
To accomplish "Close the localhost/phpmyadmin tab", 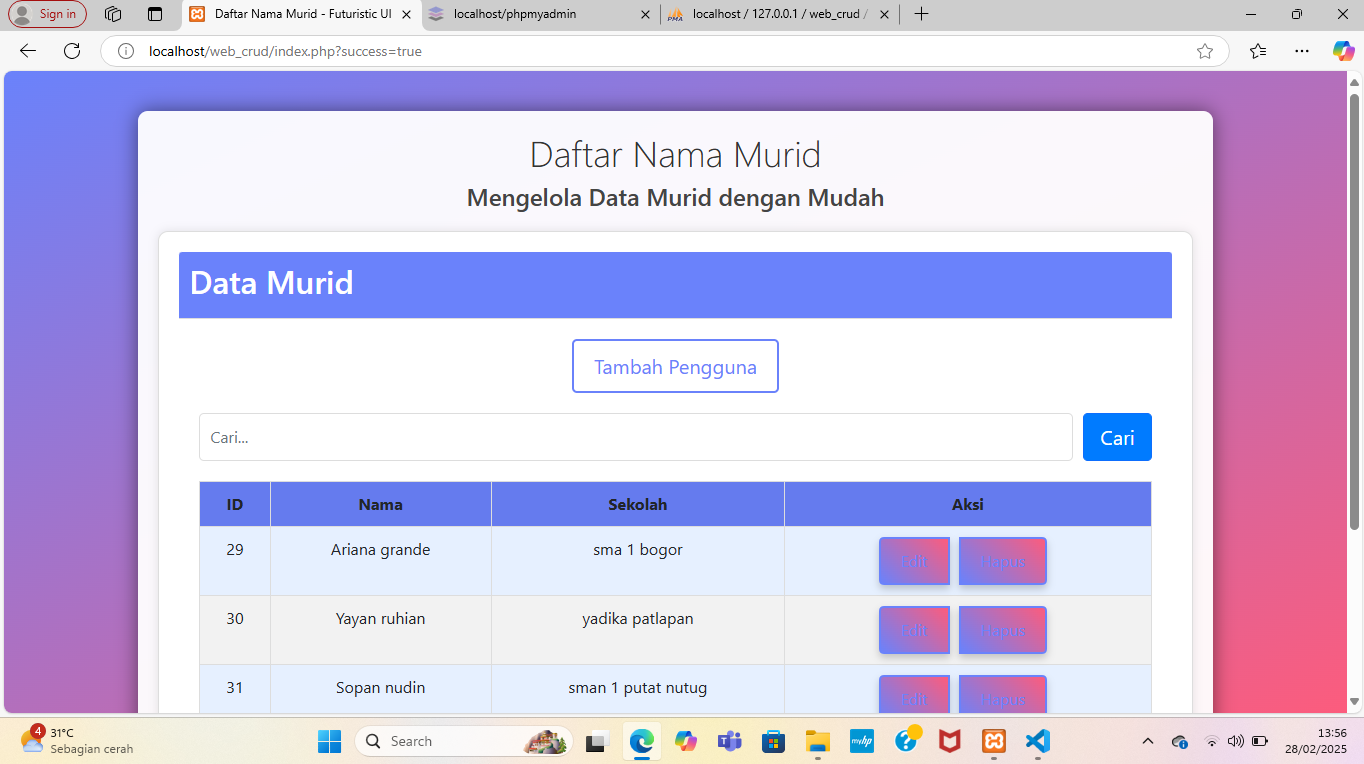I will coord(644,14).
